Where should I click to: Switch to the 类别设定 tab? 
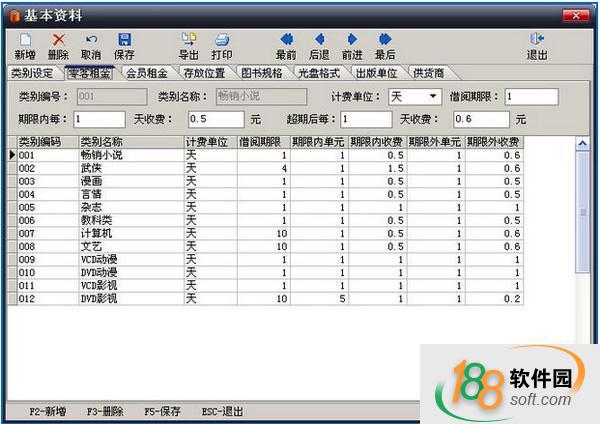32,73
